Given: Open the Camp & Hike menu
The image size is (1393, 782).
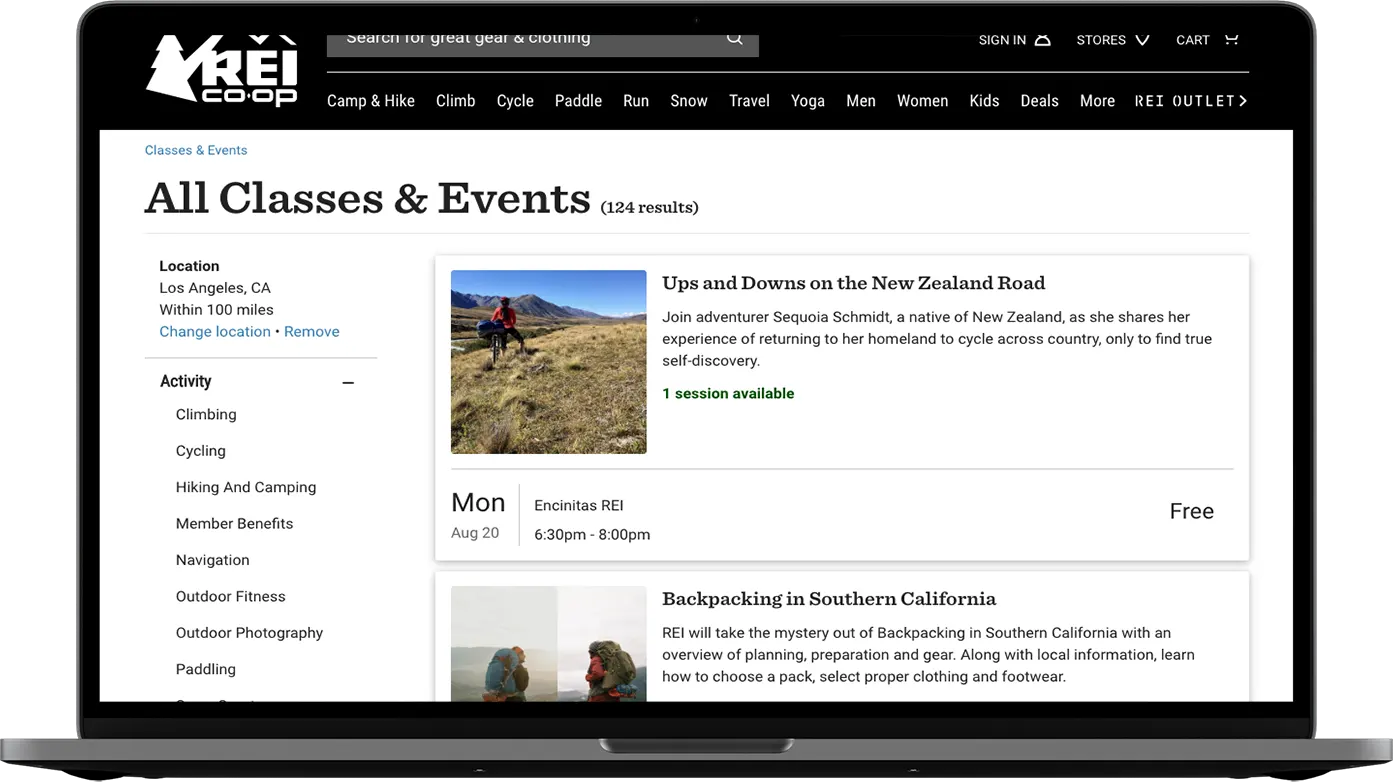Looking at the screenshot, I should pyautogui.click(x=370, y=101).
